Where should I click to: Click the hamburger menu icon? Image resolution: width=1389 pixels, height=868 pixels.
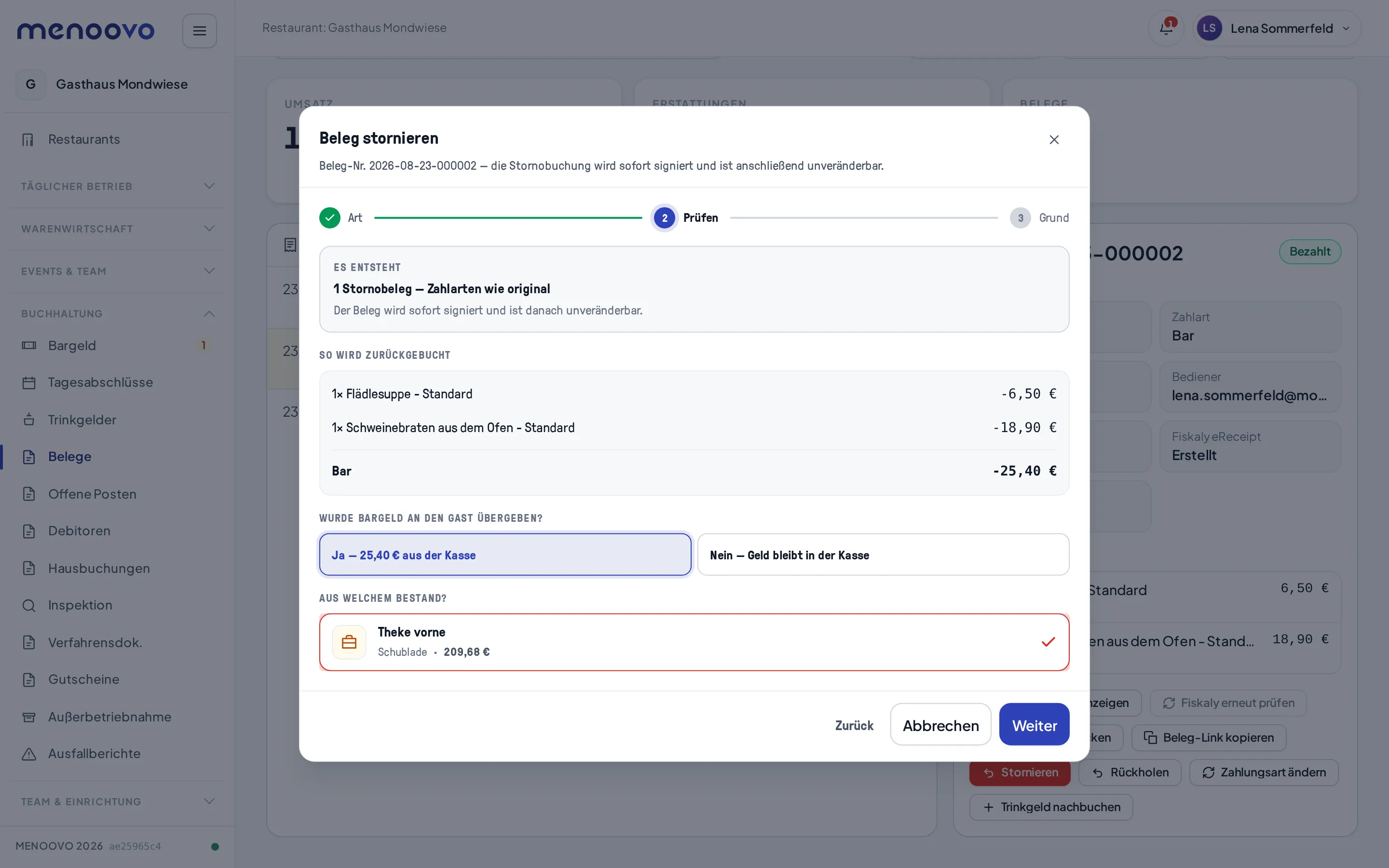coord(199,30)
